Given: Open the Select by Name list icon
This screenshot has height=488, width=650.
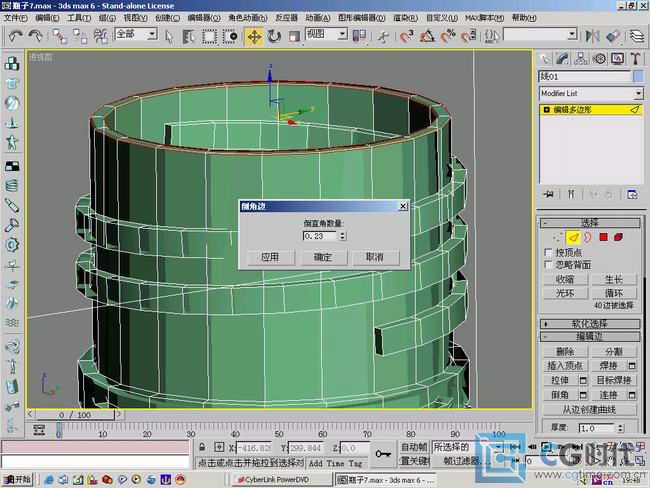Looking at the screenshot, I should coord(189,36).
